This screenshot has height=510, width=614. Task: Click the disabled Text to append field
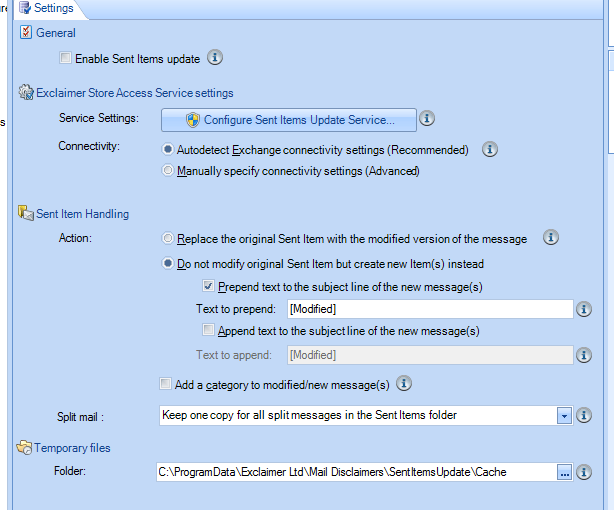click(x=430, y=355)
